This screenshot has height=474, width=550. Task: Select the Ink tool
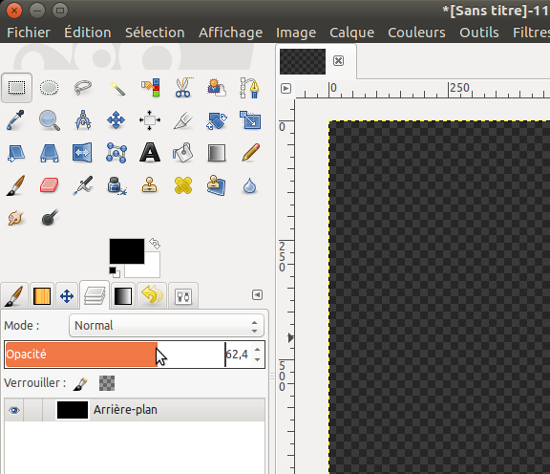coord(116,186)
